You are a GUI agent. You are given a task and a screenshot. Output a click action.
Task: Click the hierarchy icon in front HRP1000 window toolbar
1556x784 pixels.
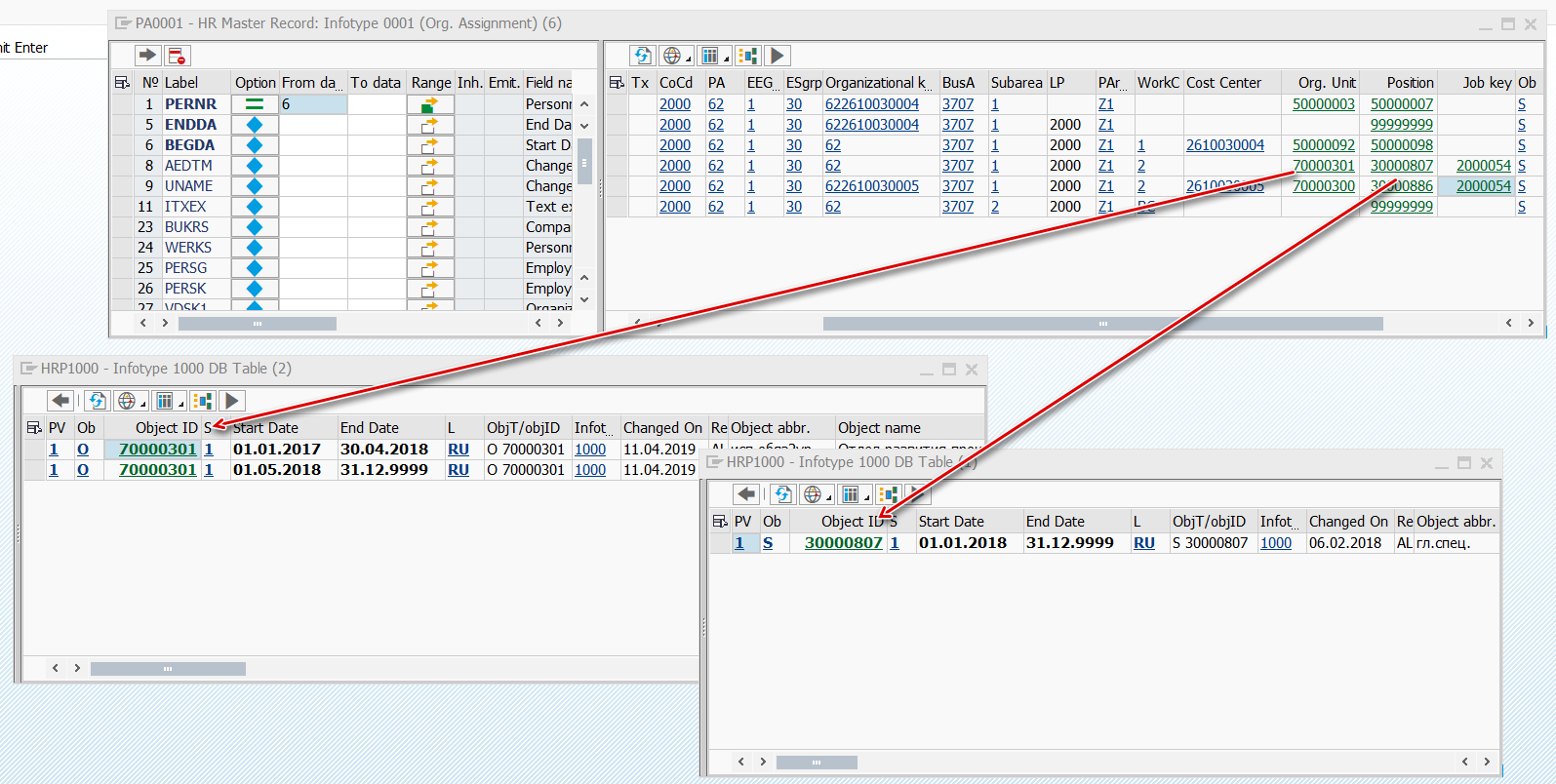(x=888, y=494)
